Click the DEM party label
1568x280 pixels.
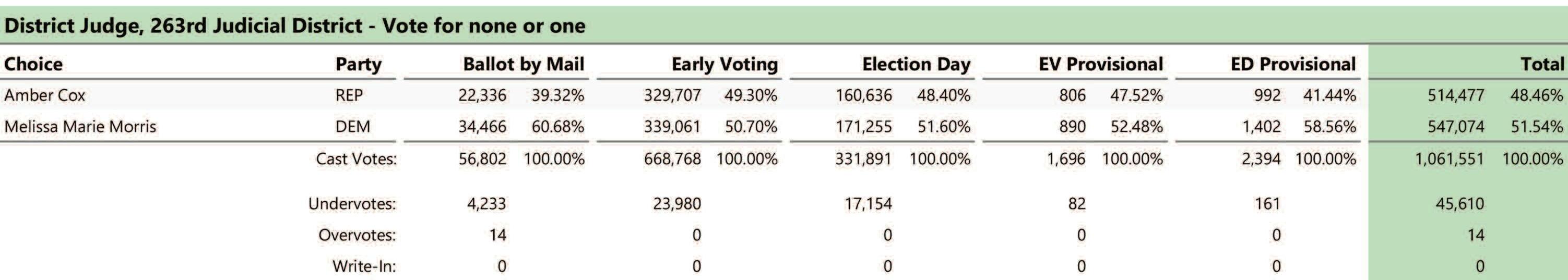(x=352, y=127)
